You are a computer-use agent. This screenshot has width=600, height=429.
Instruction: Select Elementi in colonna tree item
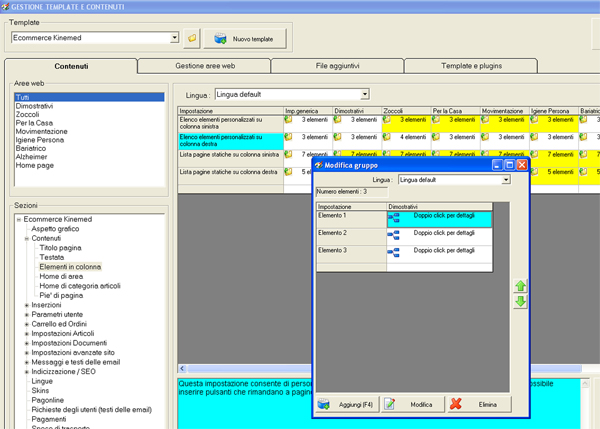pos(70,267)
